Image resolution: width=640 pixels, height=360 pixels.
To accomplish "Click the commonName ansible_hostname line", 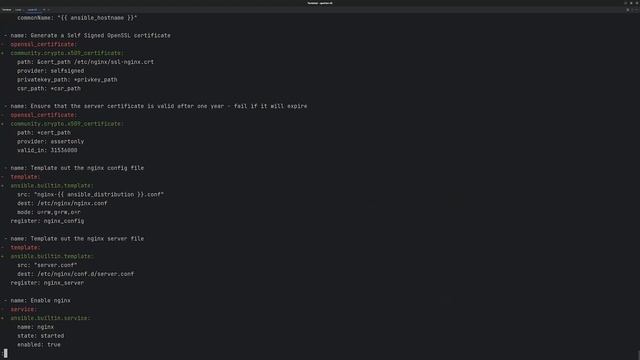I will click(77, 18).
